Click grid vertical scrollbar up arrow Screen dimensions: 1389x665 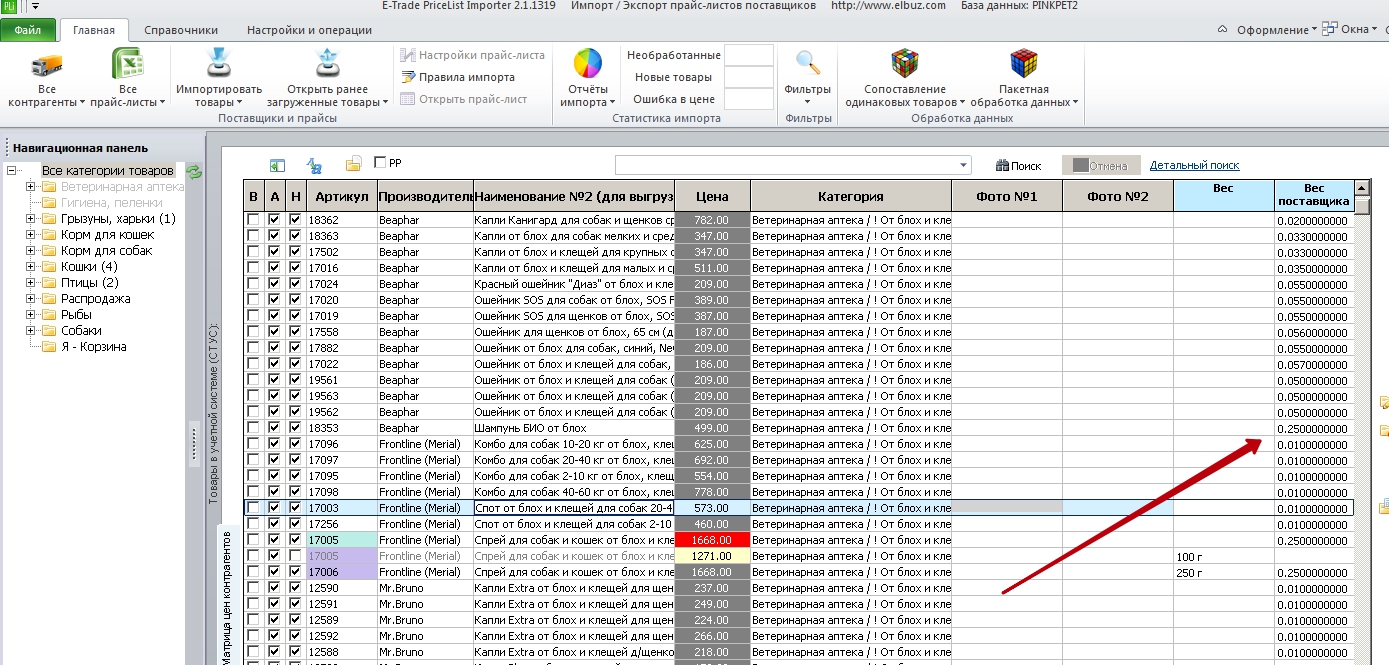1361,187
